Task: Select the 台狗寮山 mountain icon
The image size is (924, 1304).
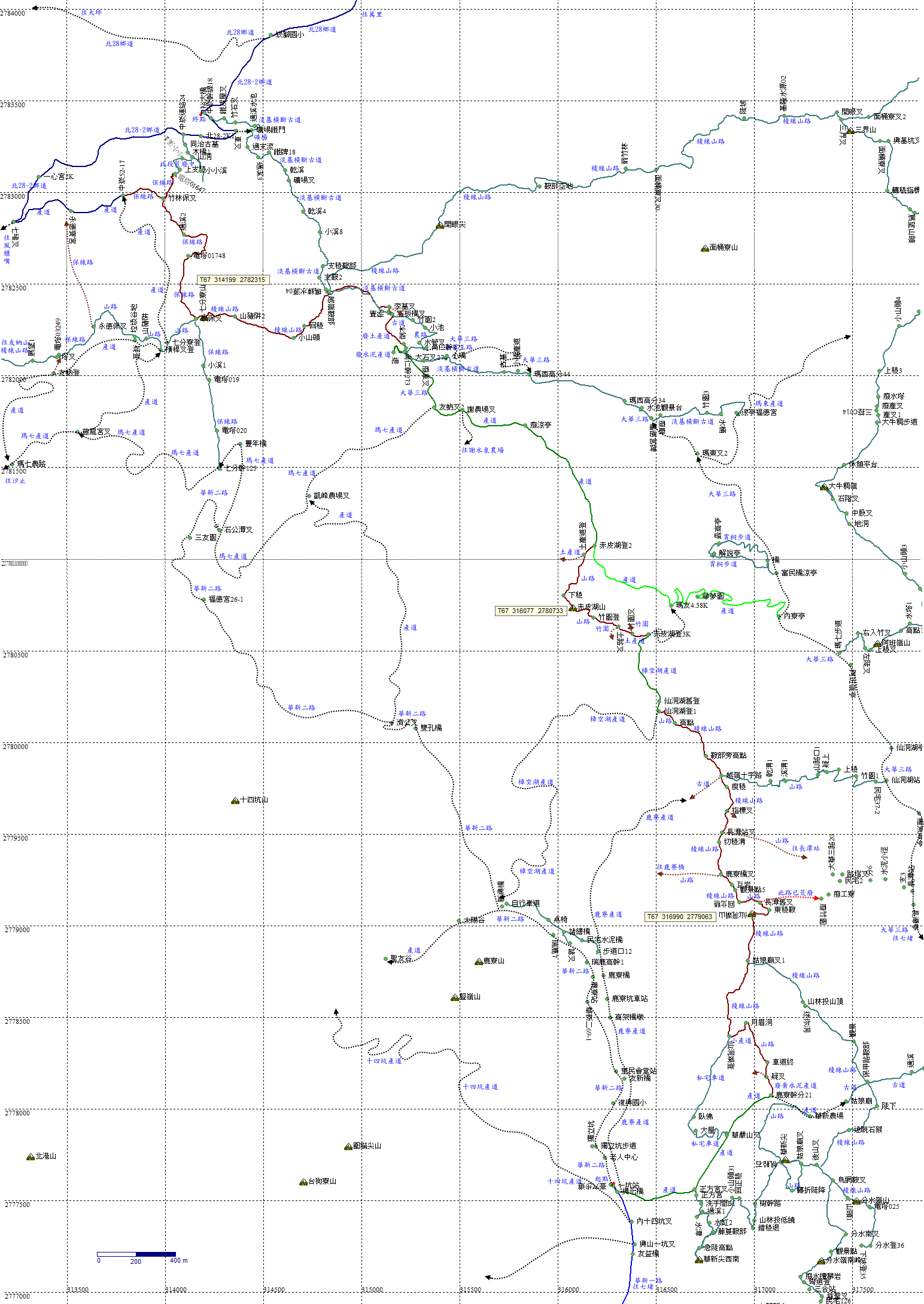Action: tap(303, 1182)
